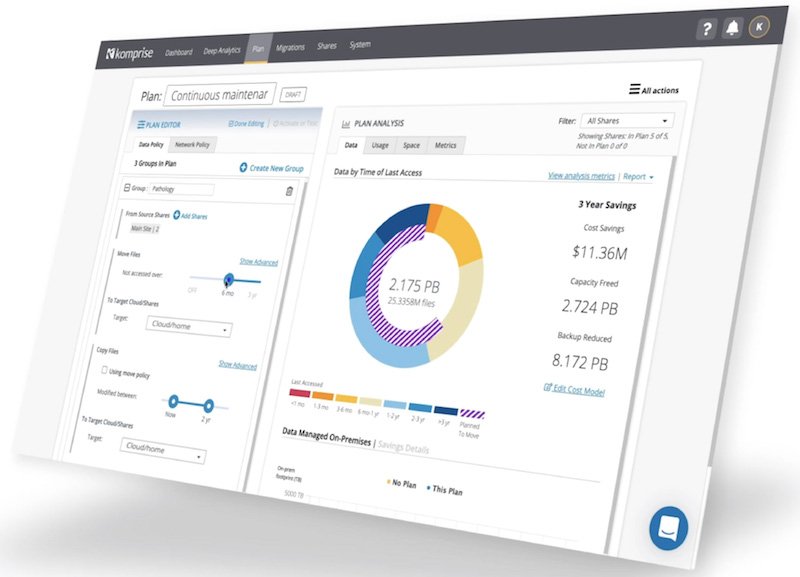
Task: Switch to the Data Policy tab
Action: [151, 144]
